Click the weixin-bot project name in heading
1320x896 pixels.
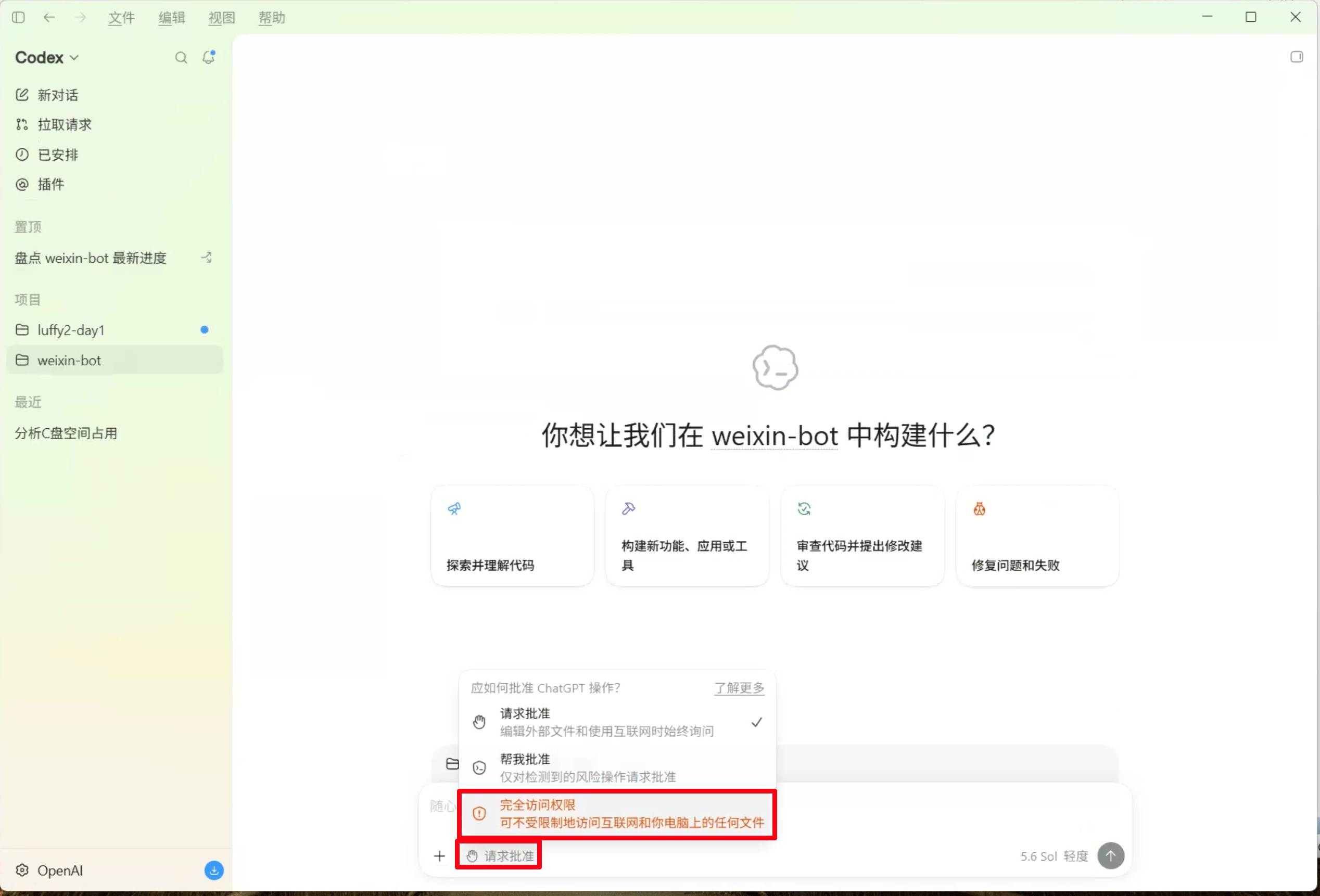pyautogui.click(x=774, y=436)
